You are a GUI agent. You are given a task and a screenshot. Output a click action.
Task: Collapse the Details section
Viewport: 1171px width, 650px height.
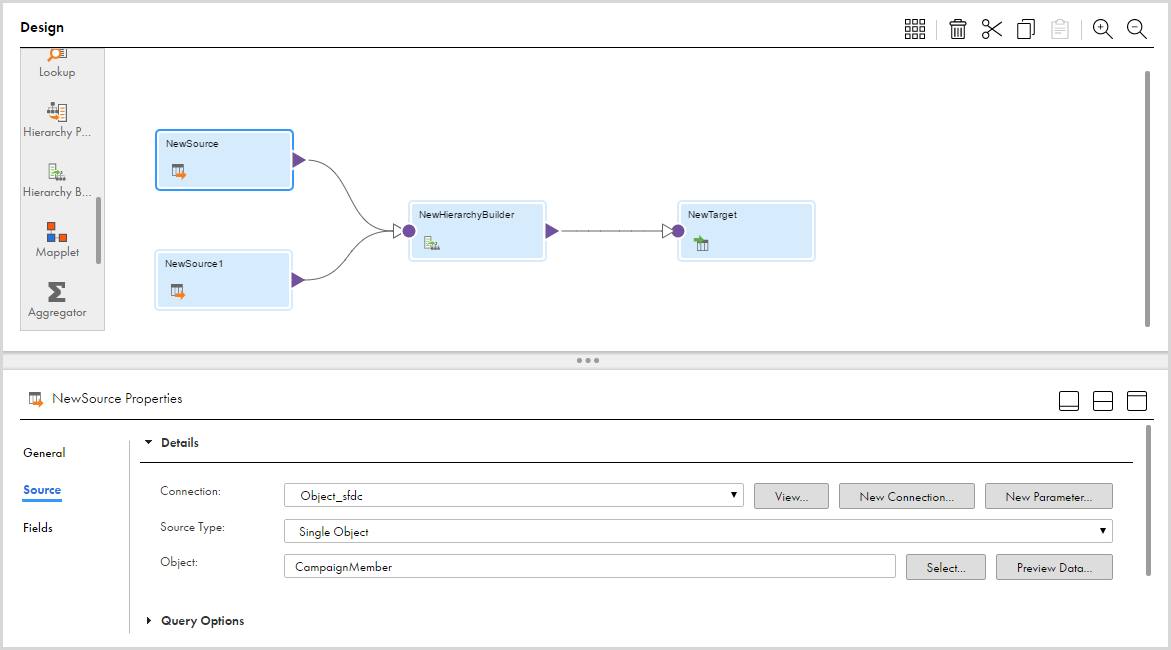(149, 442)
